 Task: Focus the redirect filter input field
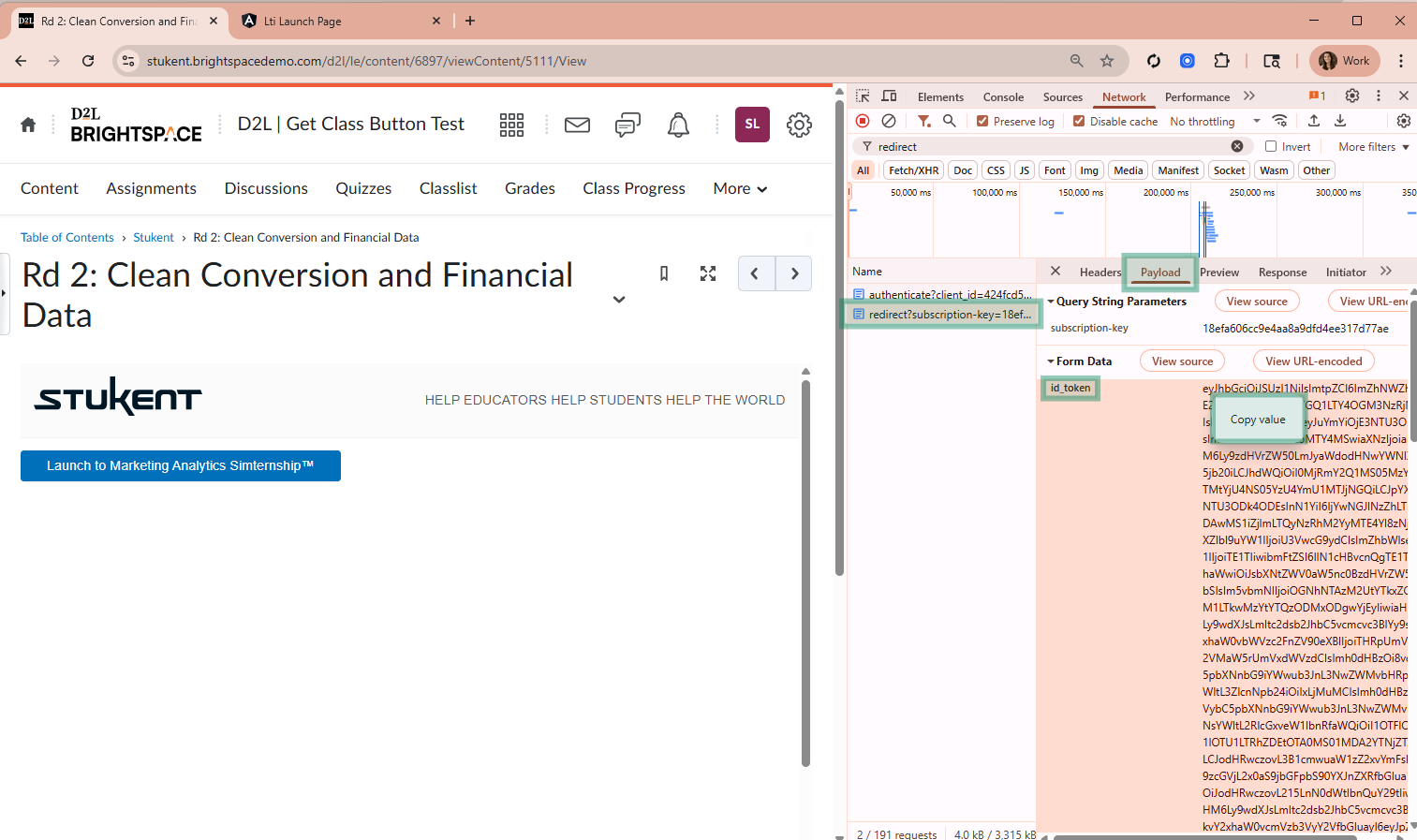1051,146
